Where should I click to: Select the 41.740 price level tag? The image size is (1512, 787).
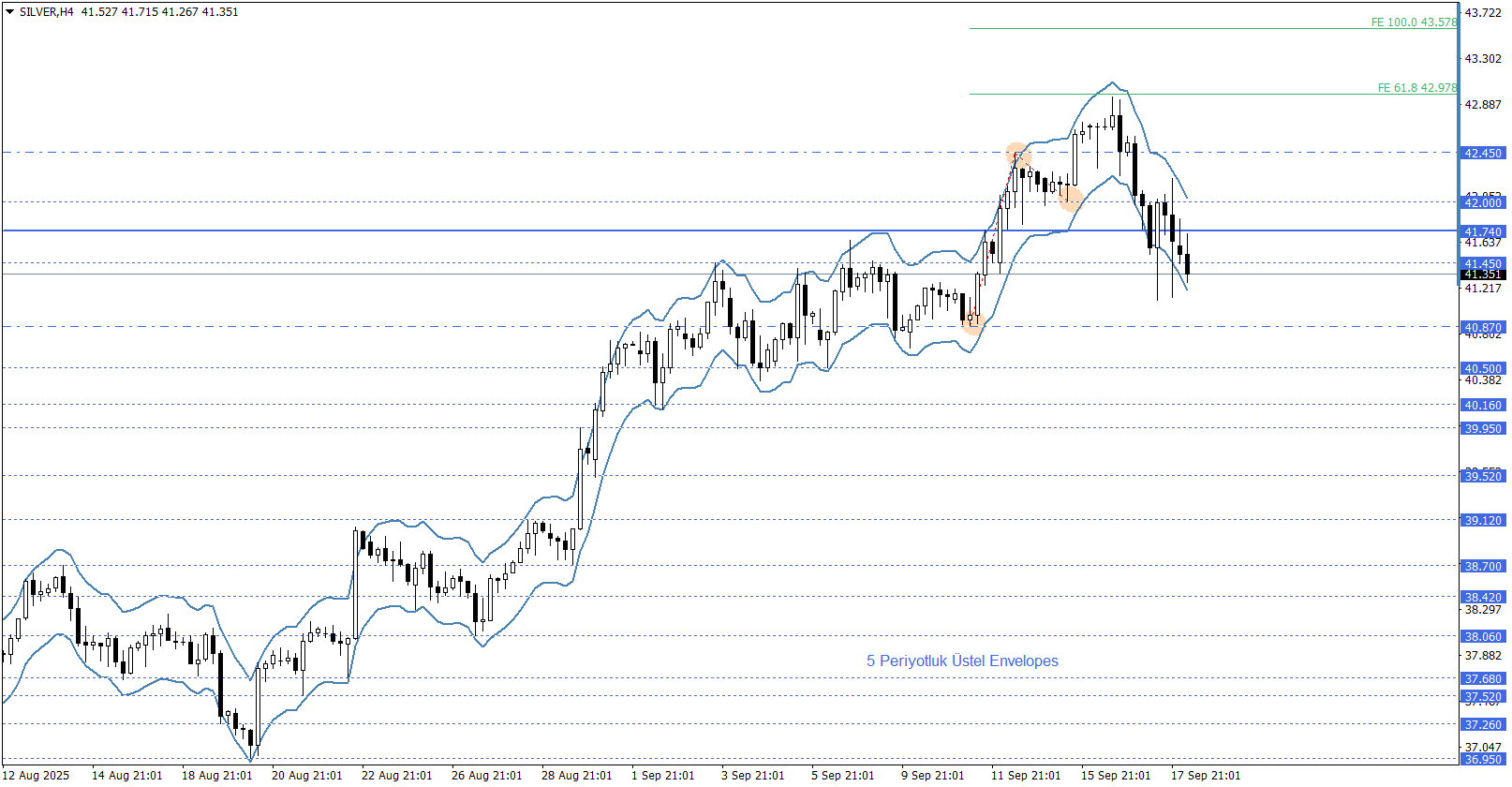(x=1483, y=231)
